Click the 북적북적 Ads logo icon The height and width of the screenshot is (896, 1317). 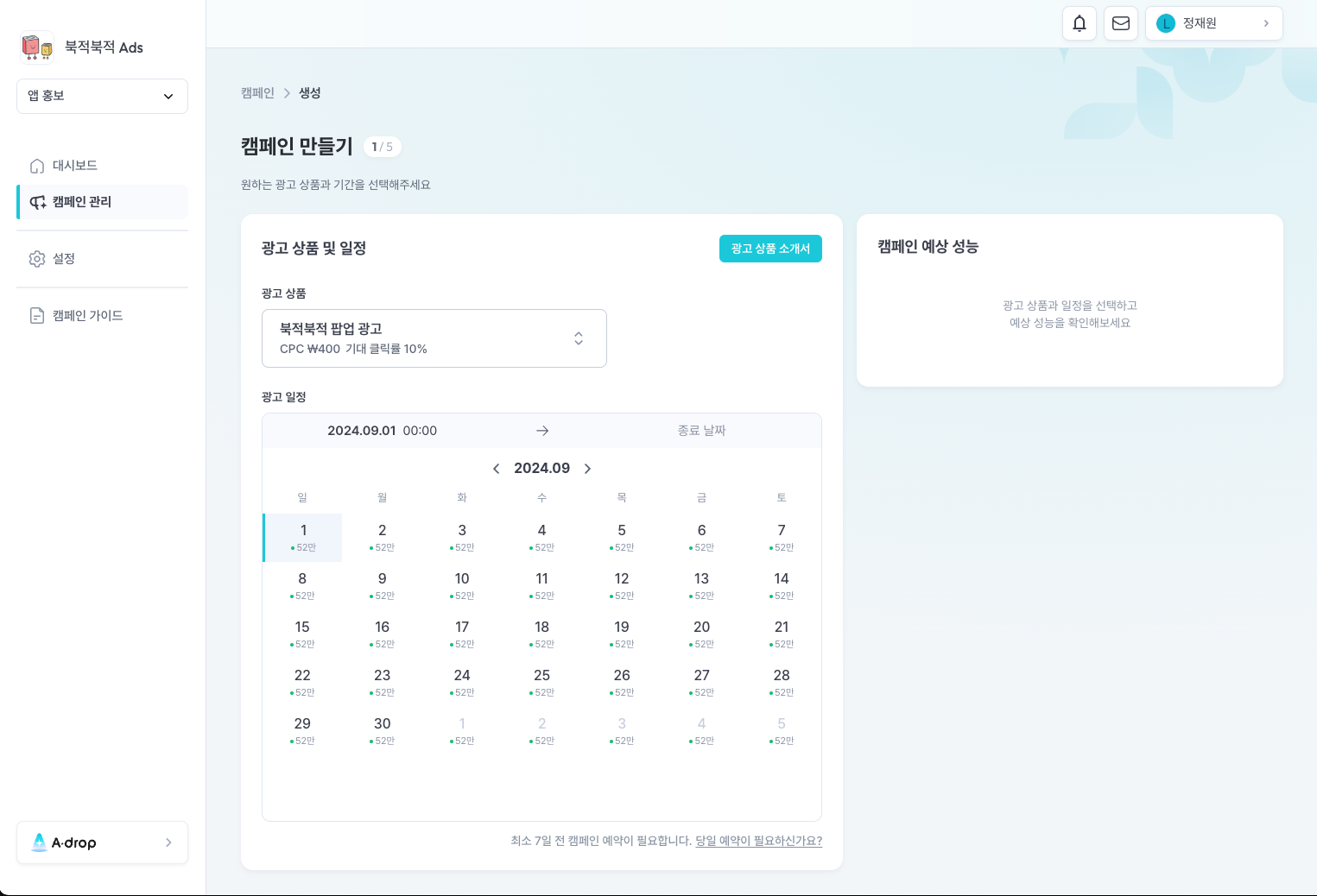click(x=37, y=47)
